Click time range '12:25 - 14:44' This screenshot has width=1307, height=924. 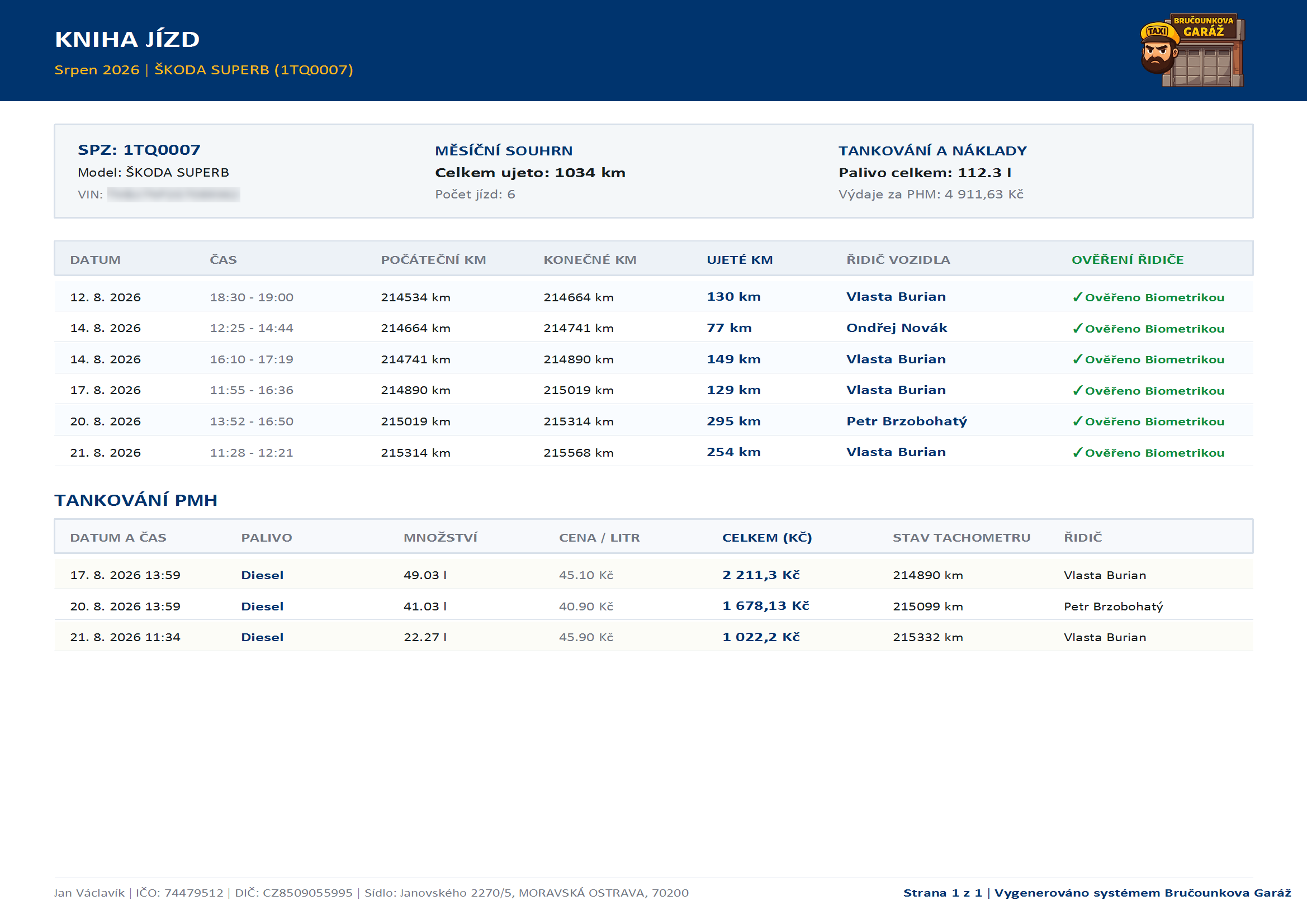252,328
